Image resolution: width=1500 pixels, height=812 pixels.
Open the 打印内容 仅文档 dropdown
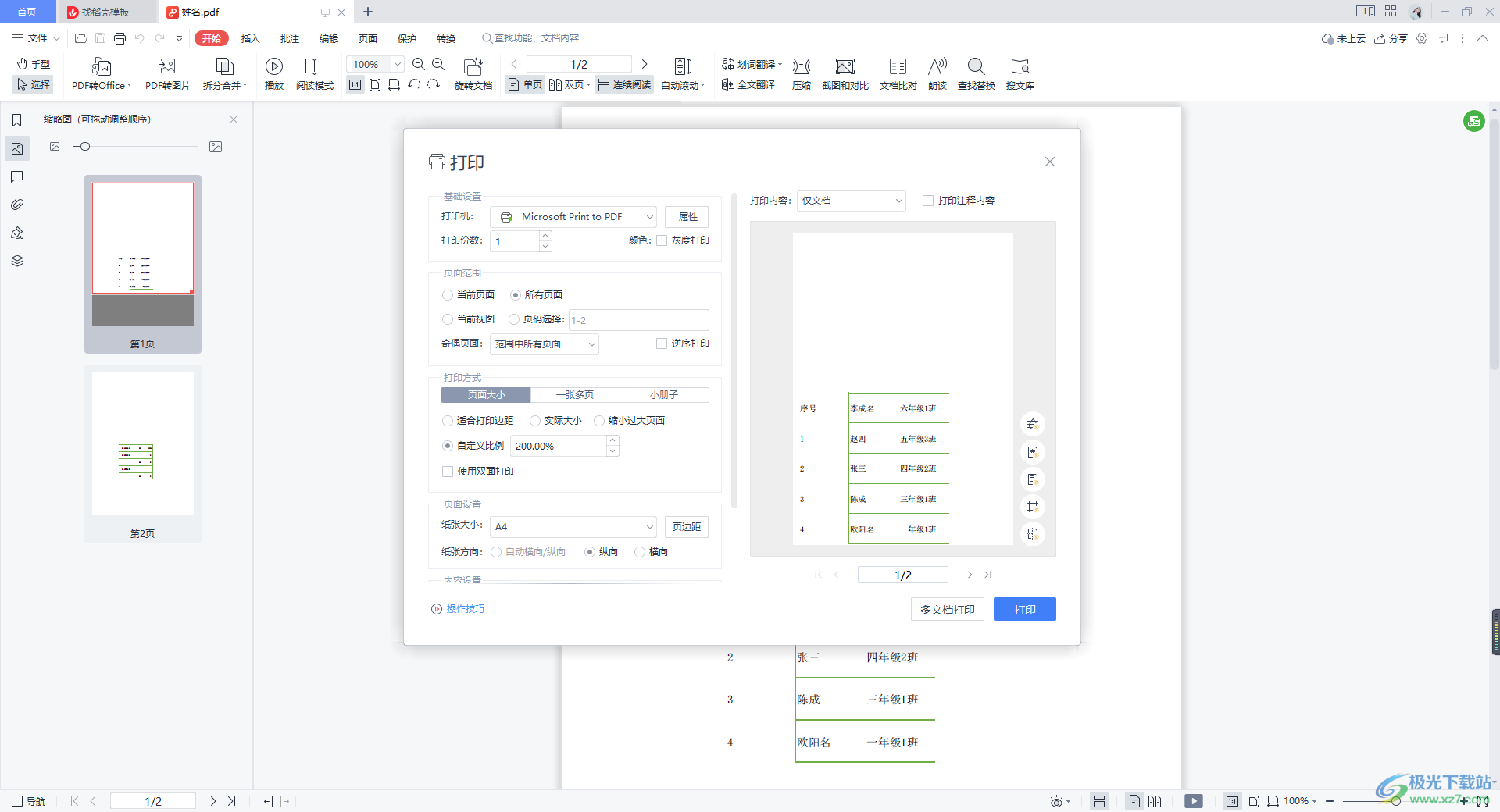click(x=852, y=201)
